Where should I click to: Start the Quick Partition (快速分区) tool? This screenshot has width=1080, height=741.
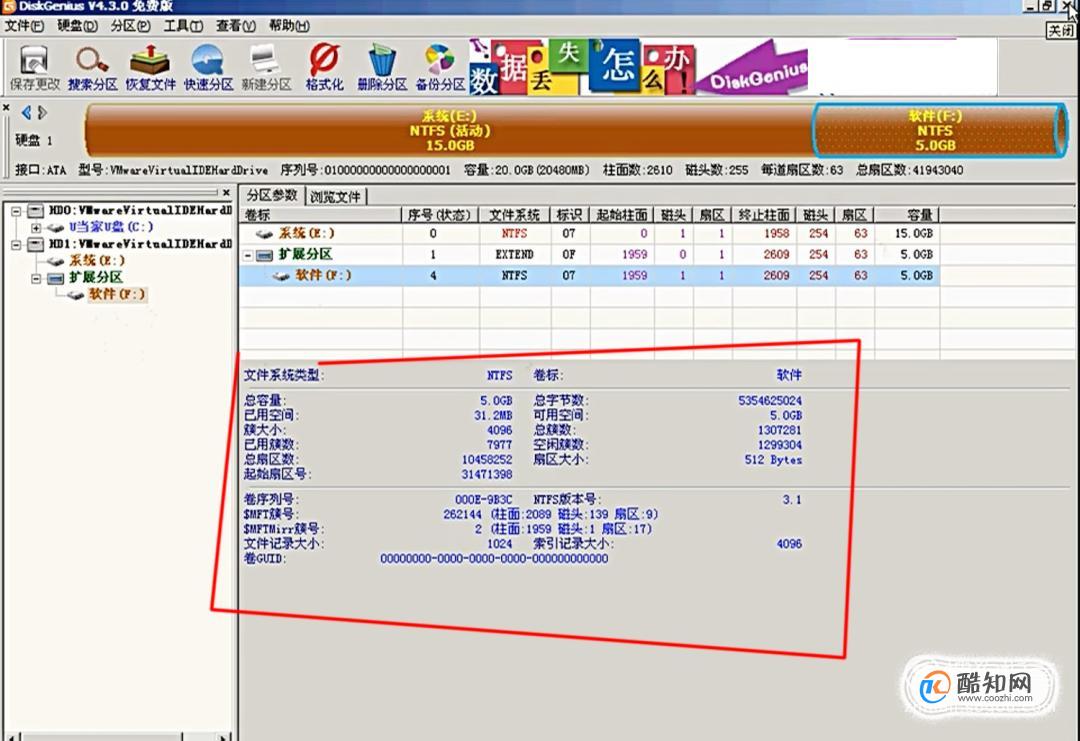pos(208,68)
